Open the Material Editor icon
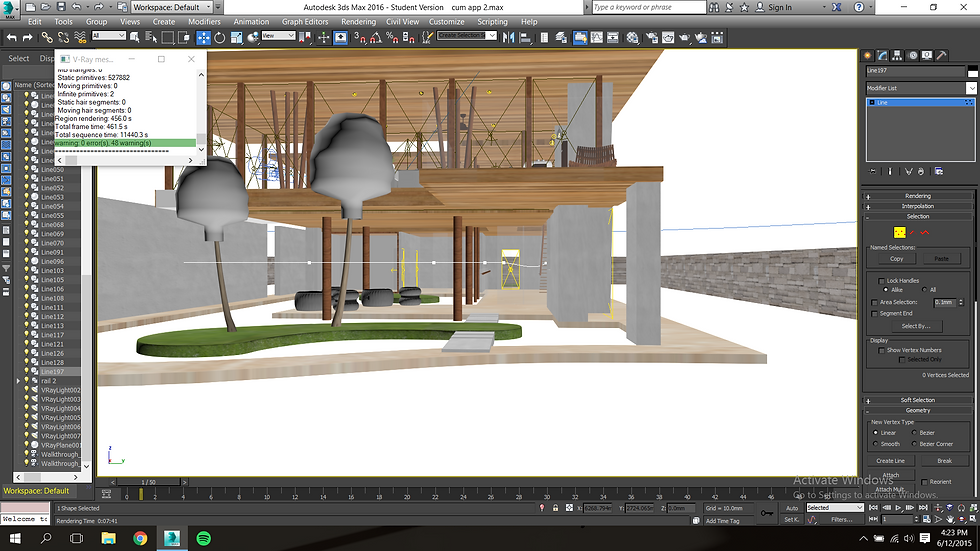 coord(632,38)
